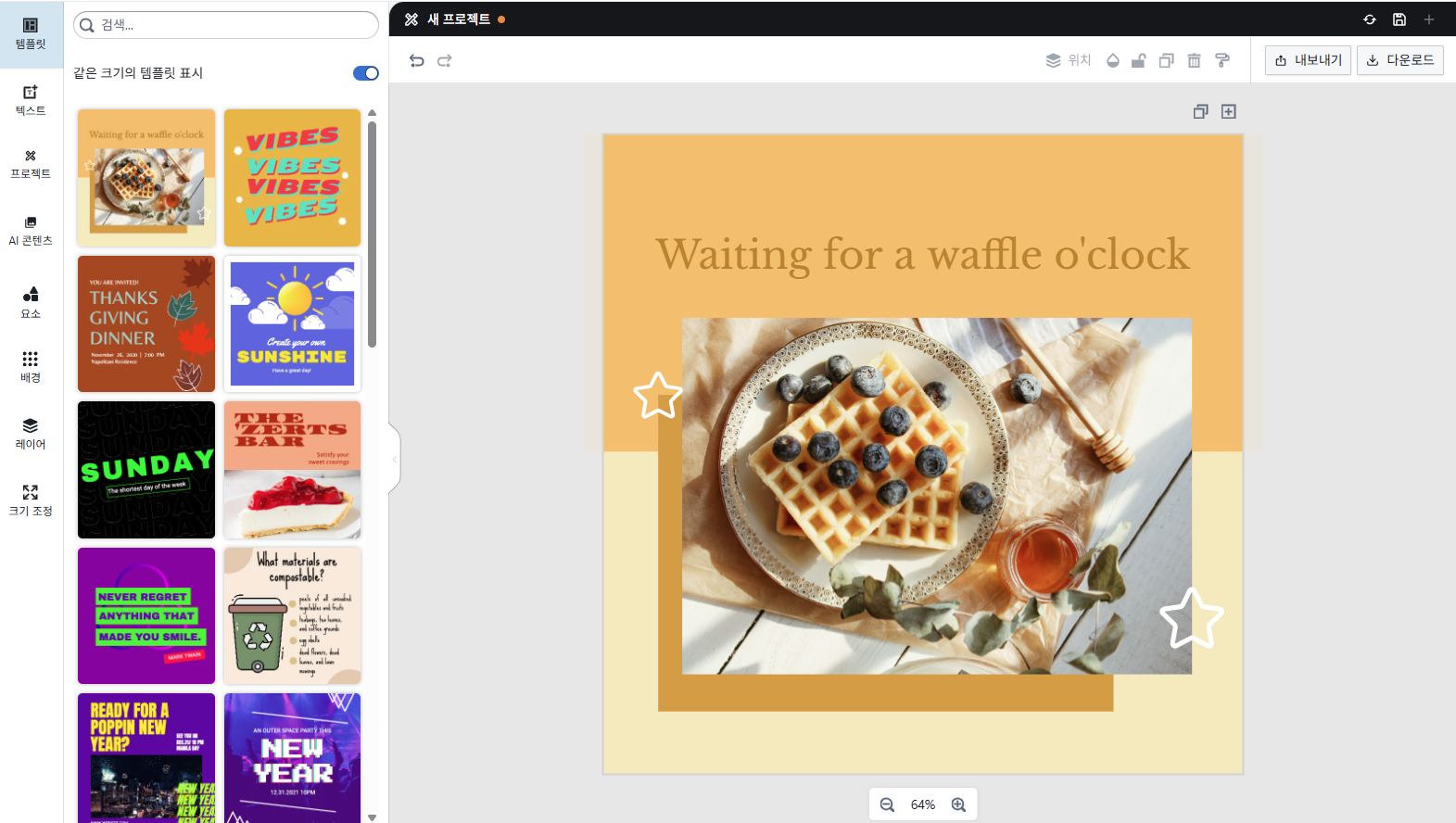Zoom in the canvas
The width and height of the screenshot is (1456, 823).
(959, 804)
